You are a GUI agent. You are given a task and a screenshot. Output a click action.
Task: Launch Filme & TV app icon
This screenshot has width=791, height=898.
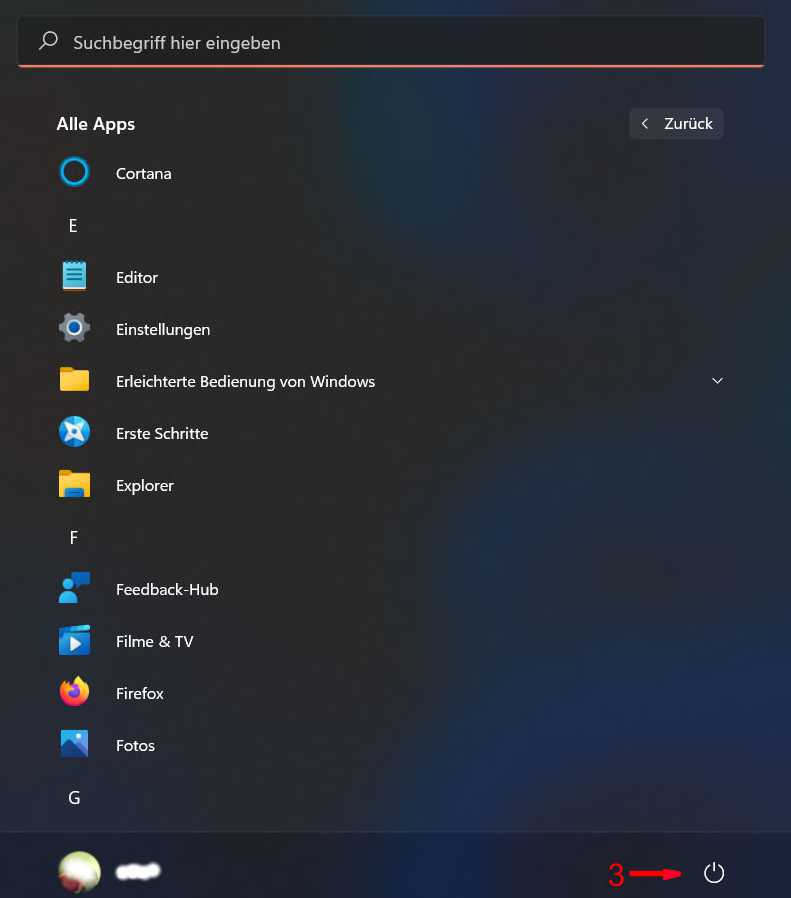click(x=74, y=640)
